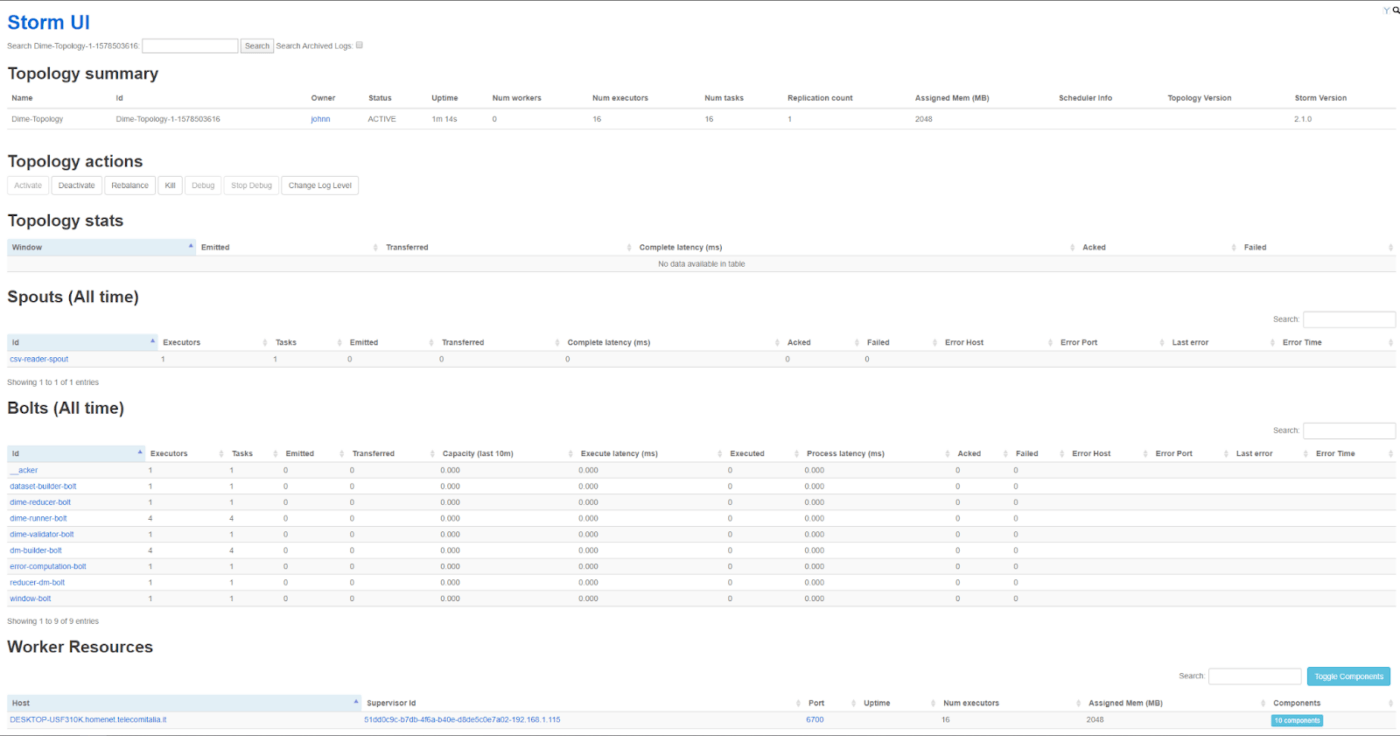Click the Bolts table search field
The image size is (1400, 736).
click(x=1349, y=431)
